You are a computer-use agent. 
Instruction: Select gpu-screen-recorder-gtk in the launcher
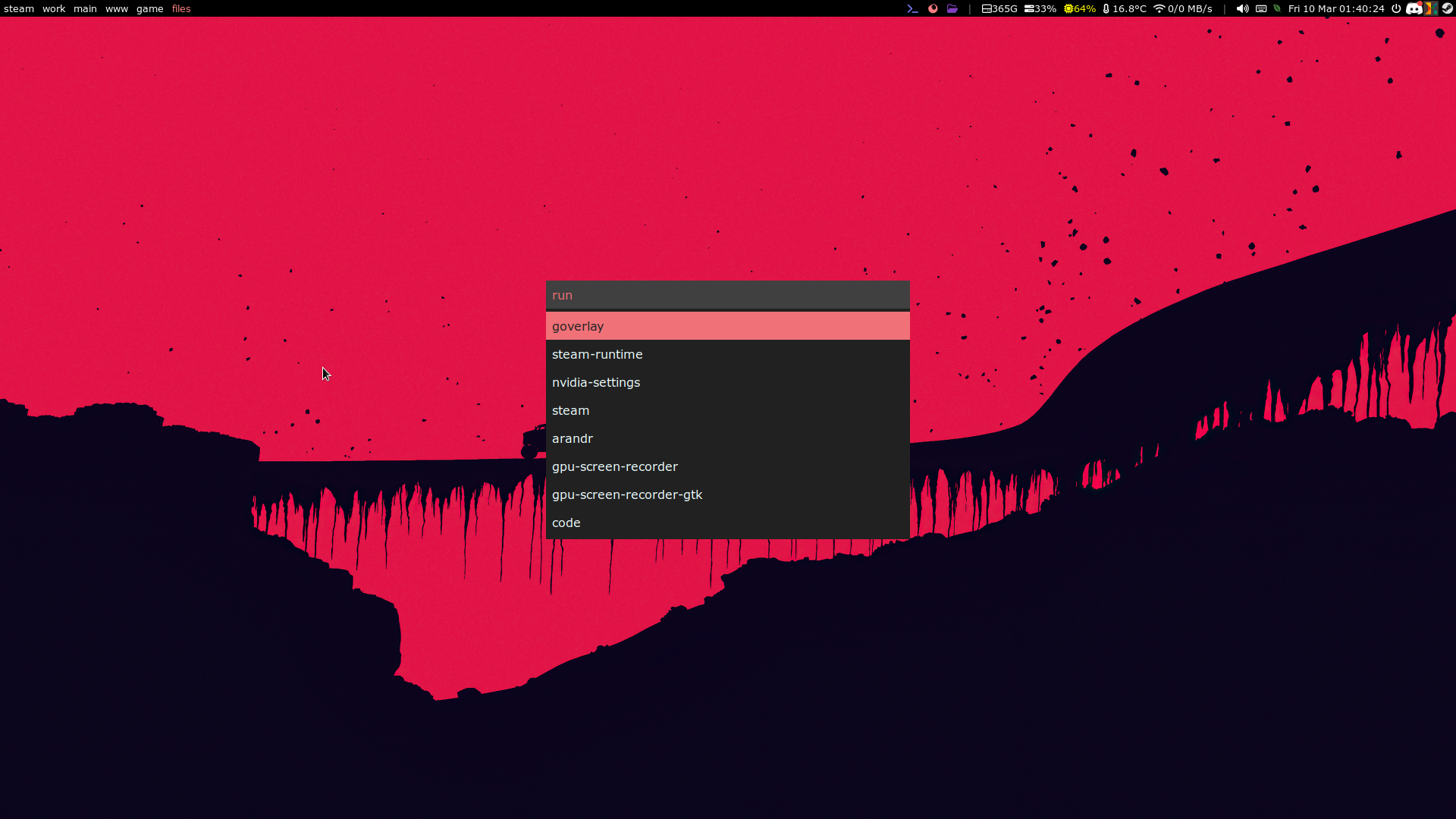(x=728, y=494)
